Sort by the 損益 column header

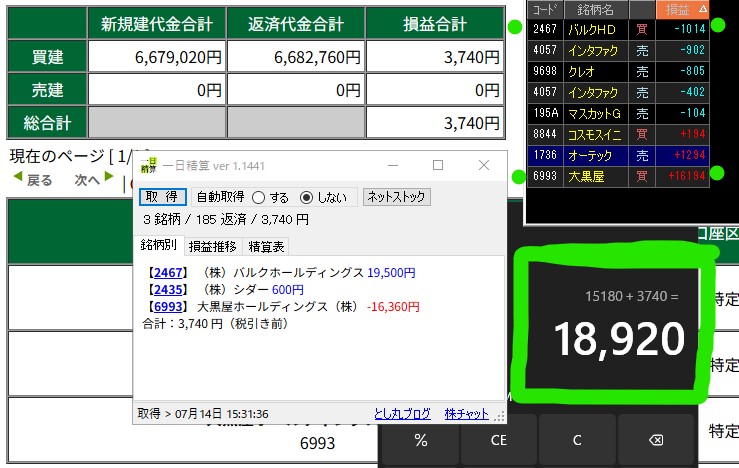pos(682,9)
